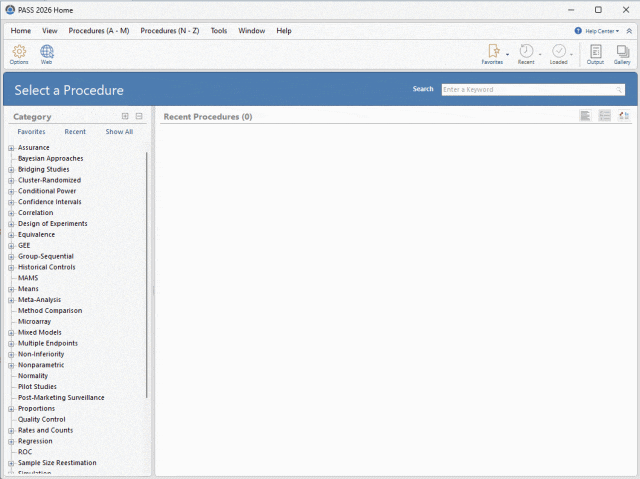
Task: Select the ROC category
Action: tap(25, 452)
